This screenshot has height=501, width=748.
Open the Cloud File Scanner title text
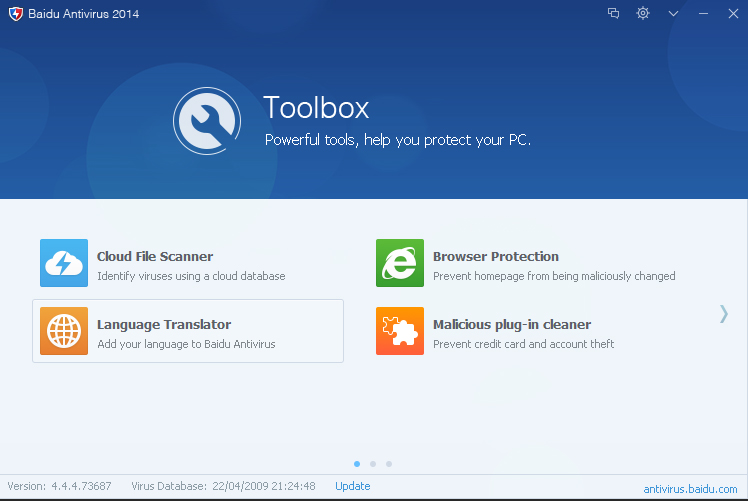pyautogui.click(x=155, y=256)
